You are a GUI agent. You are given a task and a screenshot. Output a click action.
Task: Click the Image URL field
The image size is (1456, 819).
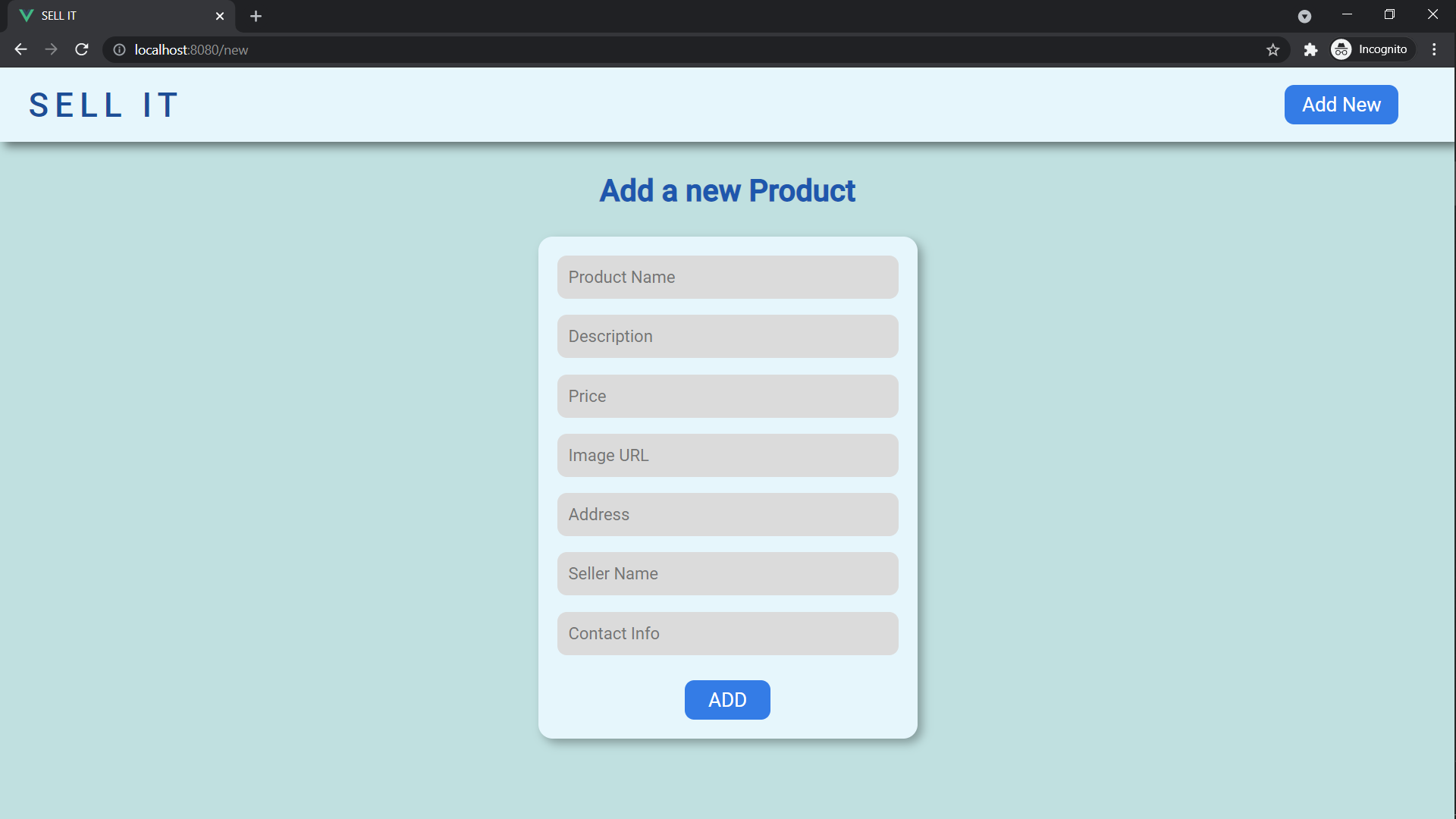point(727,455)
